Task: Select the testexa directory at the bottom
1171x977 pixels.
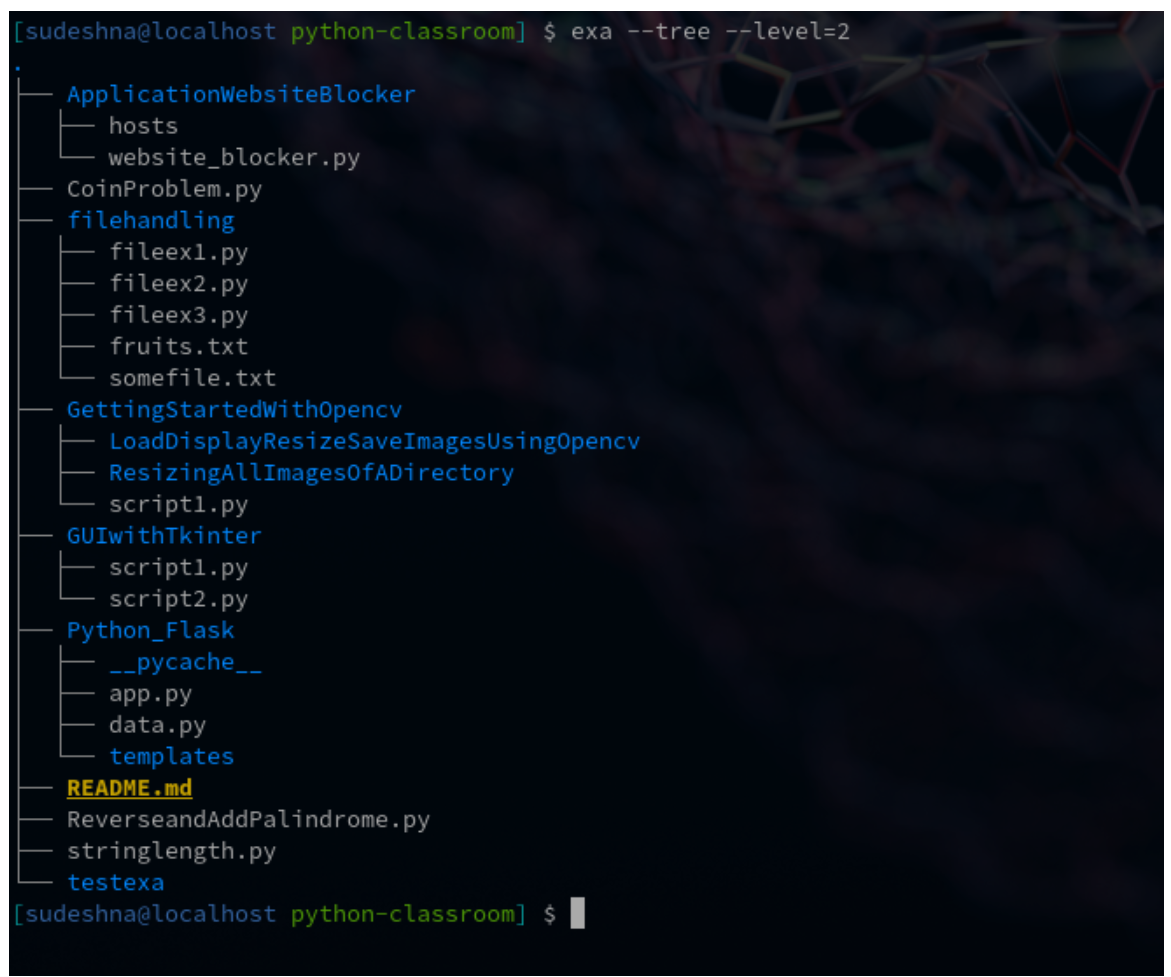Action: pyautogui.click(x=115, y=883)
